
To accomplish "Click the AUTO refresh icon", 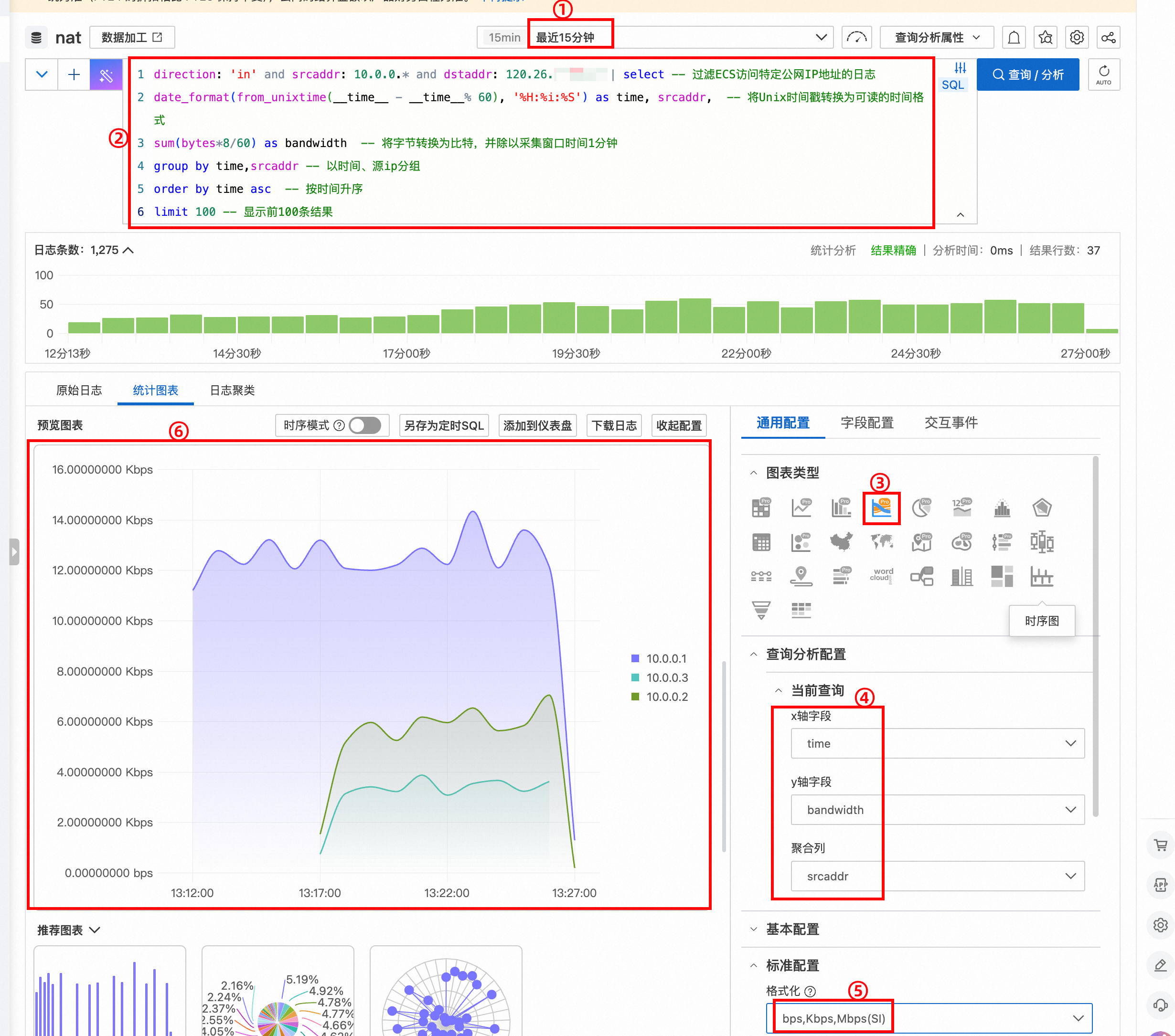I will pos(1104,74).
